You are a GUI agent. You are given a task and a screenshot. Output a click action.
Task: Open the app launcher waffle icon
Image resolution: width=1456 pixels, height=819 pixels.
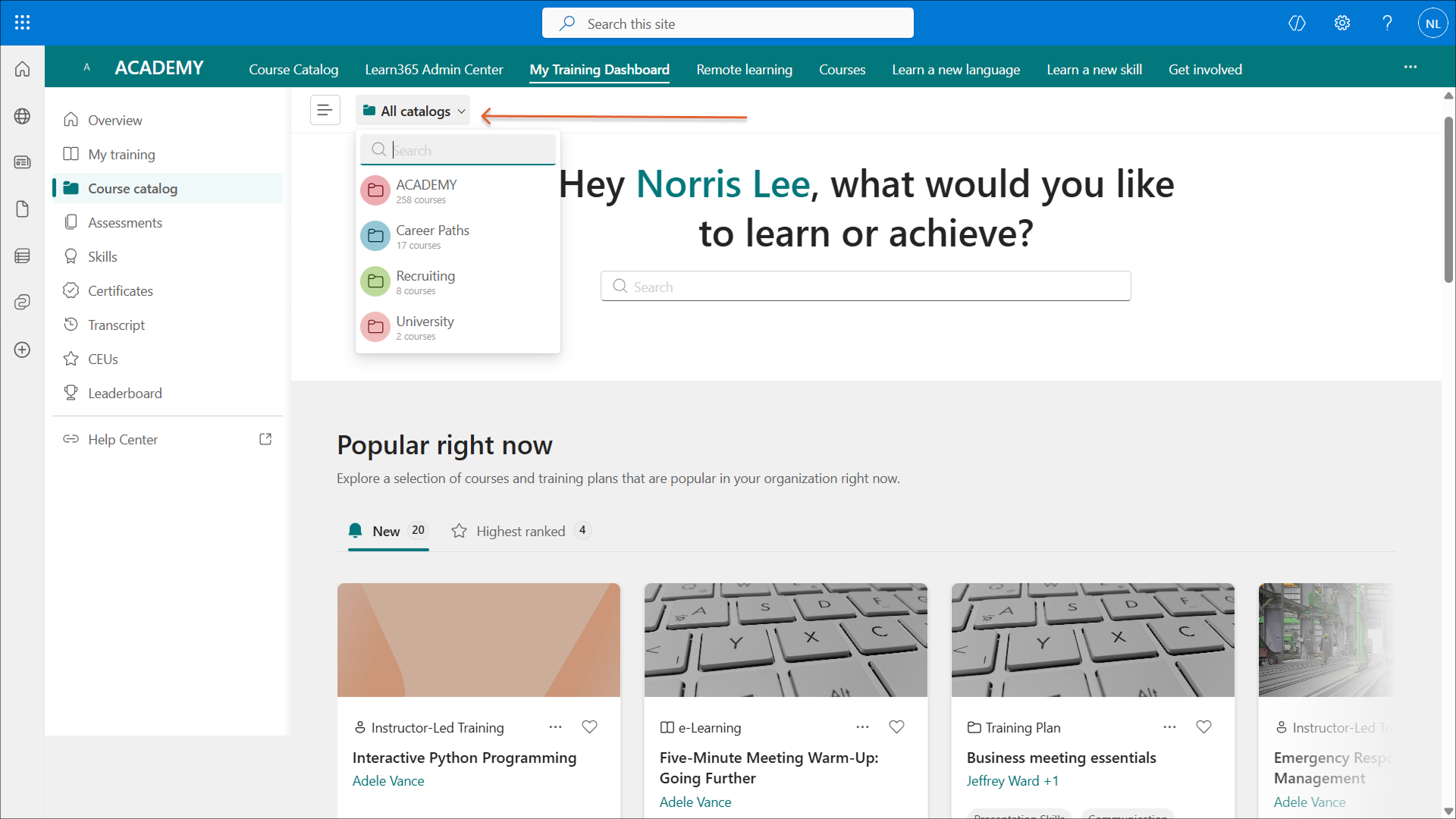click(x=22, y=23)
